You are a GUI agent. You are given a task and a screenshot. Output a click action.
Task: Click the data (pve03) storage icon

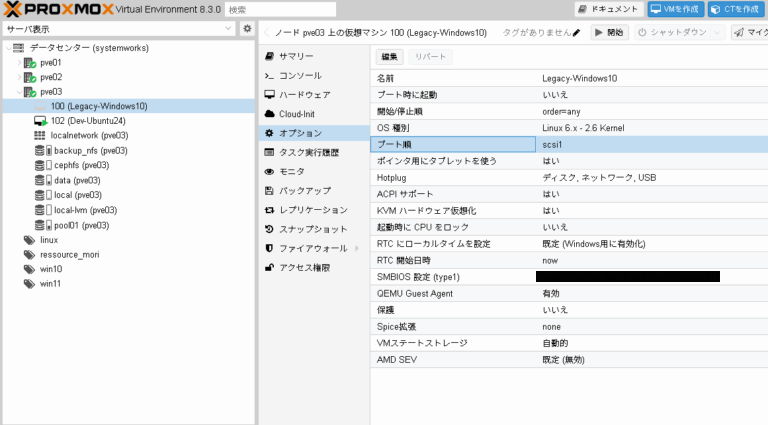pos(43,181)
